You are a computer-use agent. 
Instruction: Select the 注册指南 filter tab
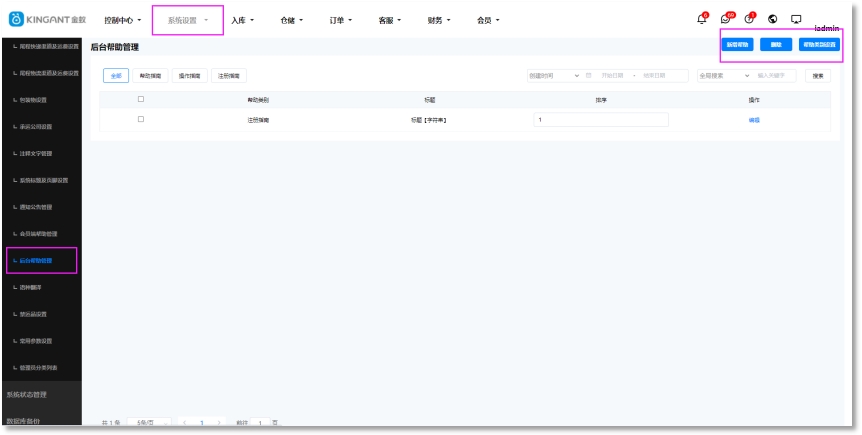coord(229,76)
